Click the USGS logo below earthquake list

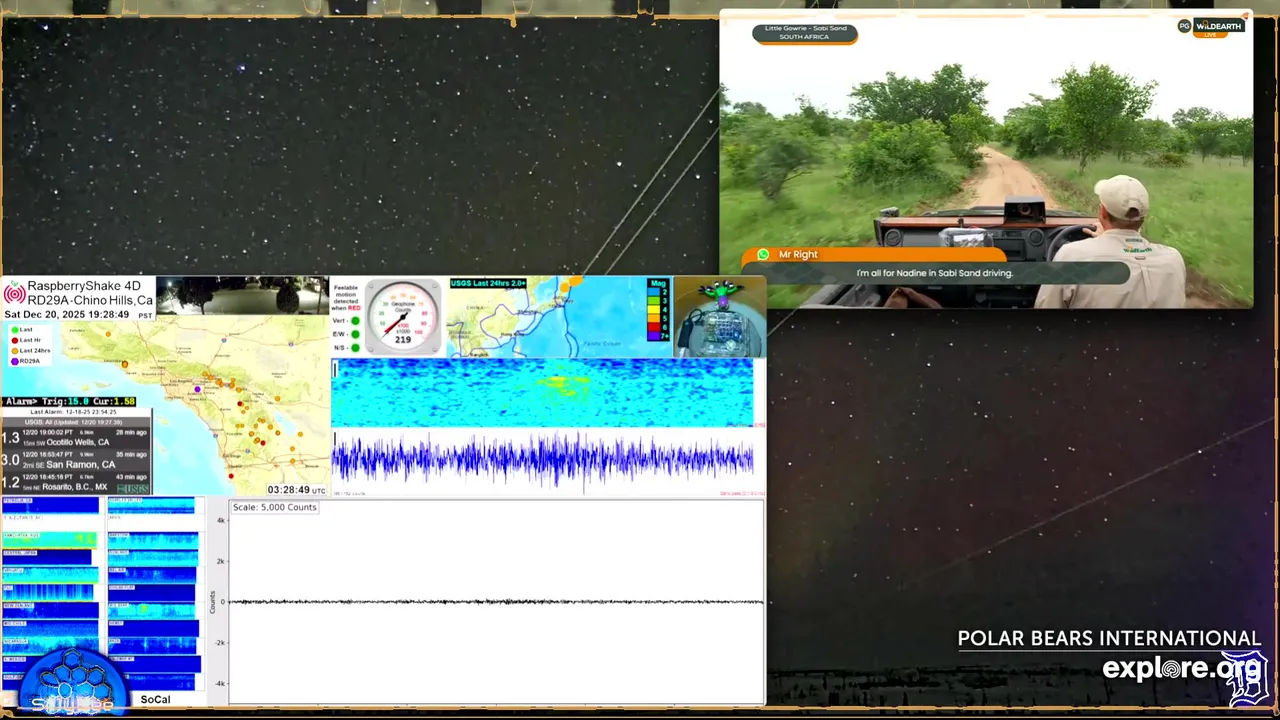tap(133, 489)
